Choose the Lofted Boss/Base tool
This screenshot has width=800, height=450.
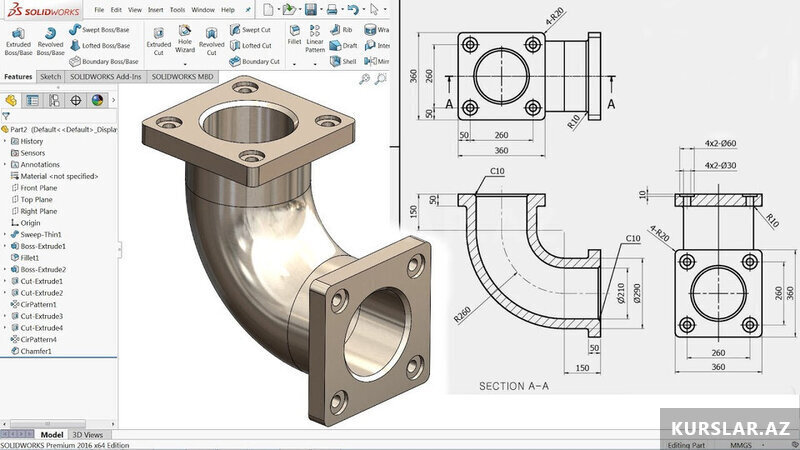100,45
